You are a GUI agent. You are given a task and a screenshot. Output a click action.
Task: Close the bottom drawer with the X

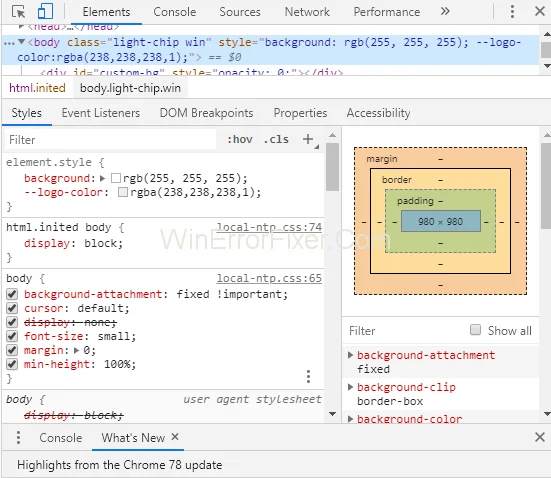tap(540, 437)
